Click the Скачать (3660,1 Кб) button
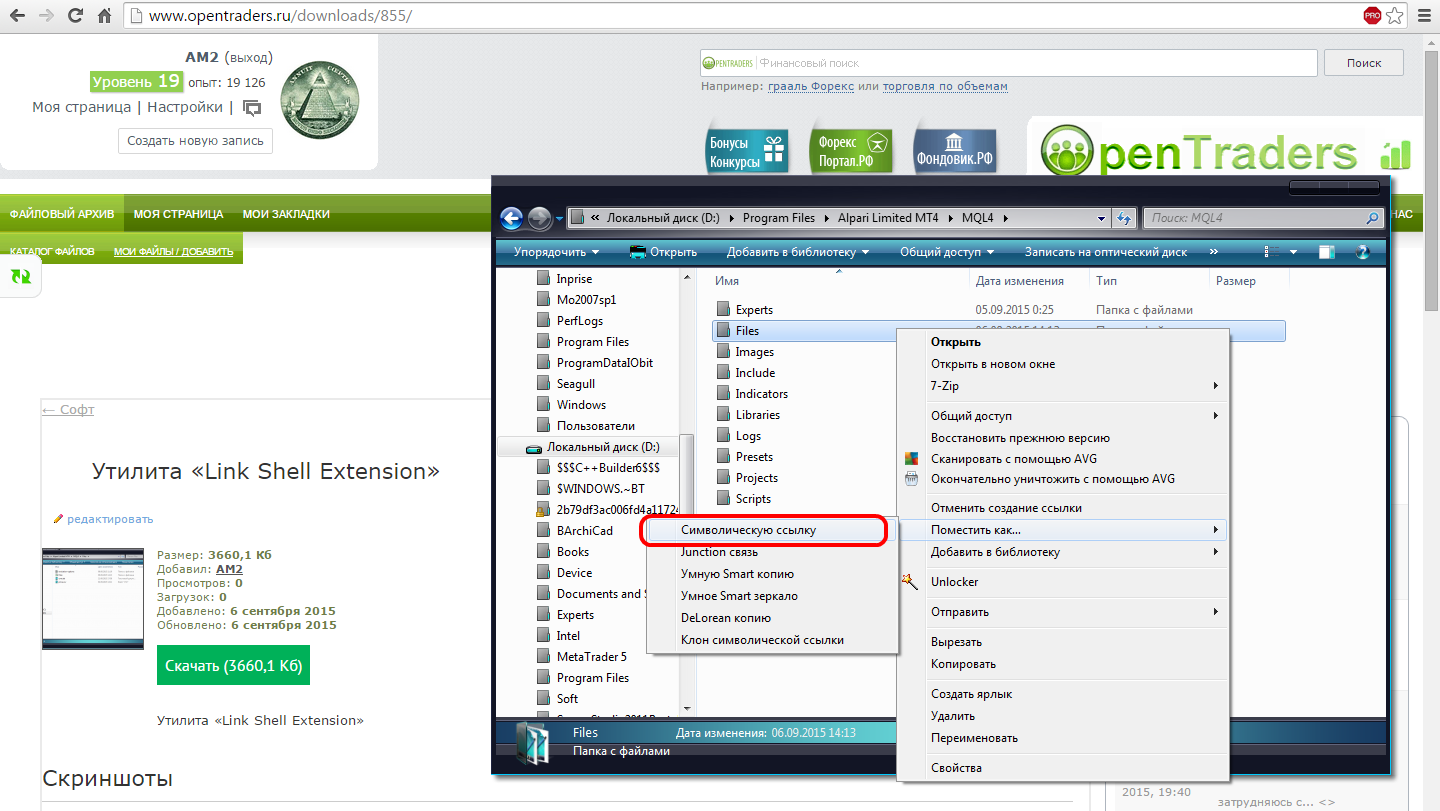This screenshot has height=811, width=1440. point(233,665)
